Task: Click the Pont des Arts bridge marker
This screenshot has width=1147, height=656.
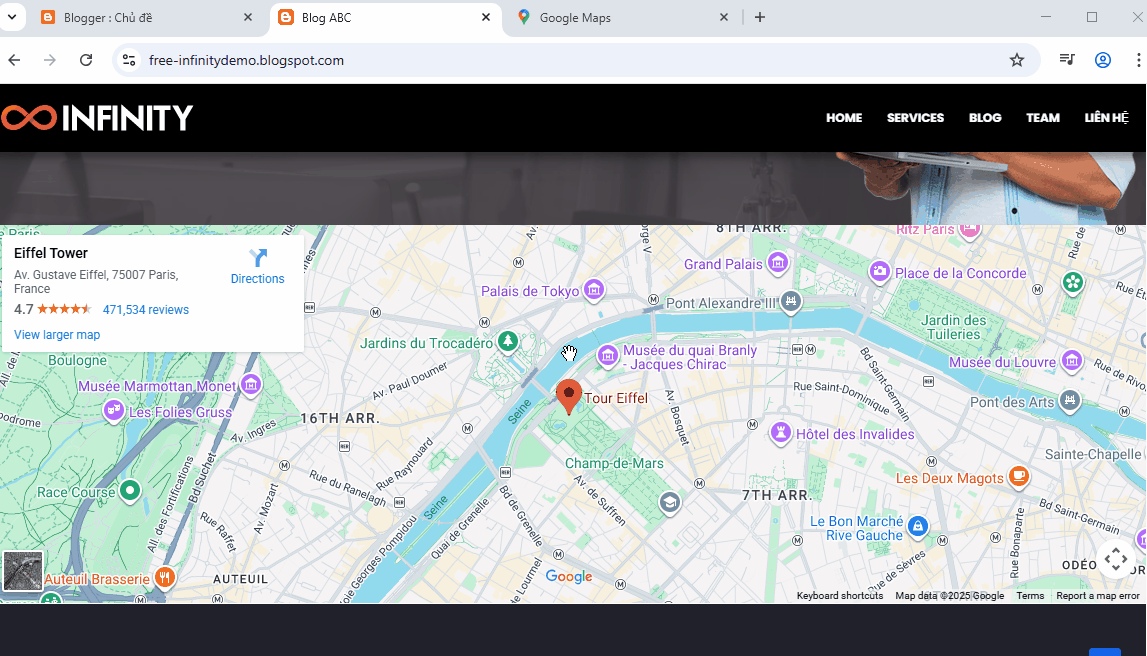Action: 1069,400
